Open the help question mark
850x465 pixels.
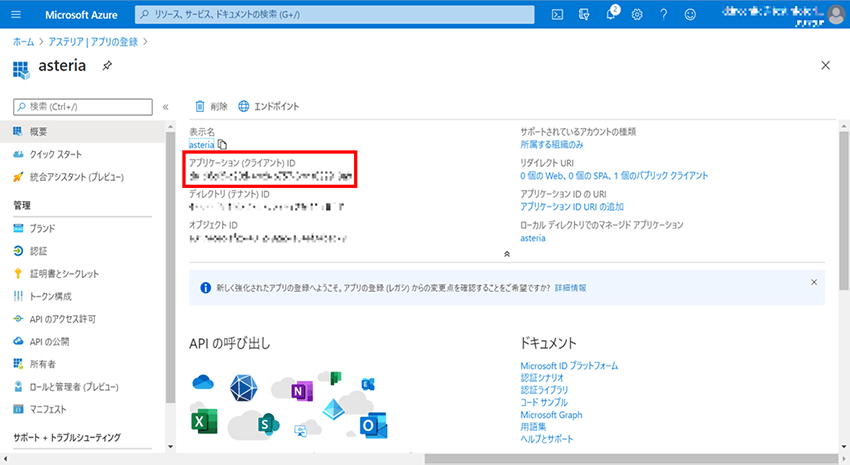coord(664,15)
